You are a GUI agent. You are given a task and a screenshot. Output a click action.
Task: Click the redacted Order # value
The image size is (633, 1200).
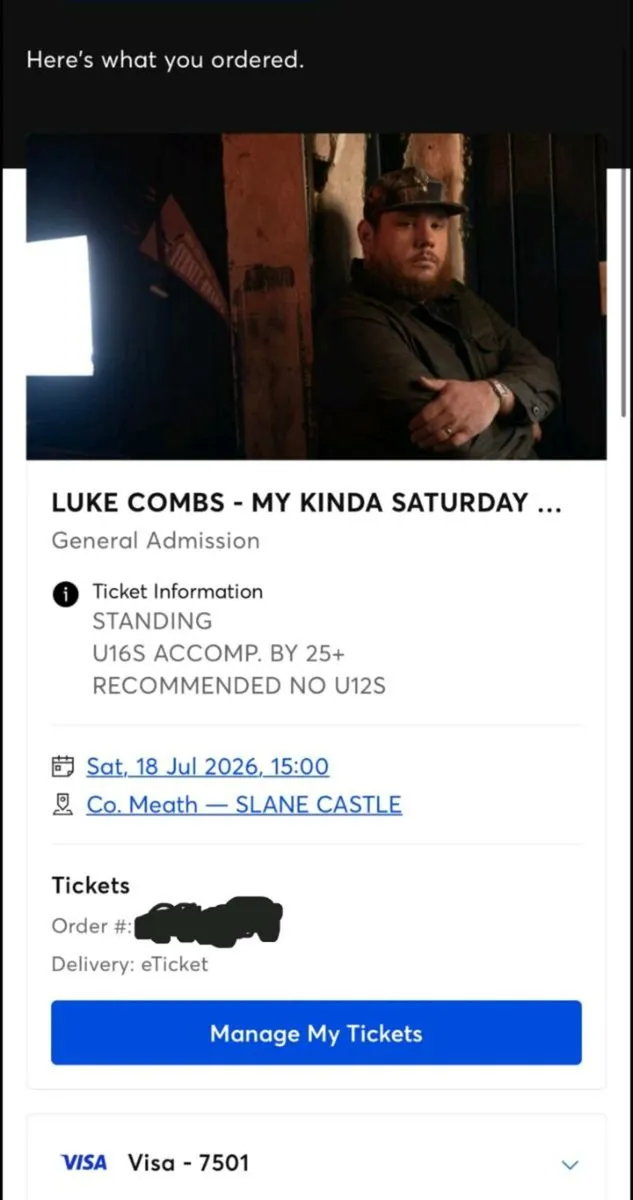[x=208, y=924]
